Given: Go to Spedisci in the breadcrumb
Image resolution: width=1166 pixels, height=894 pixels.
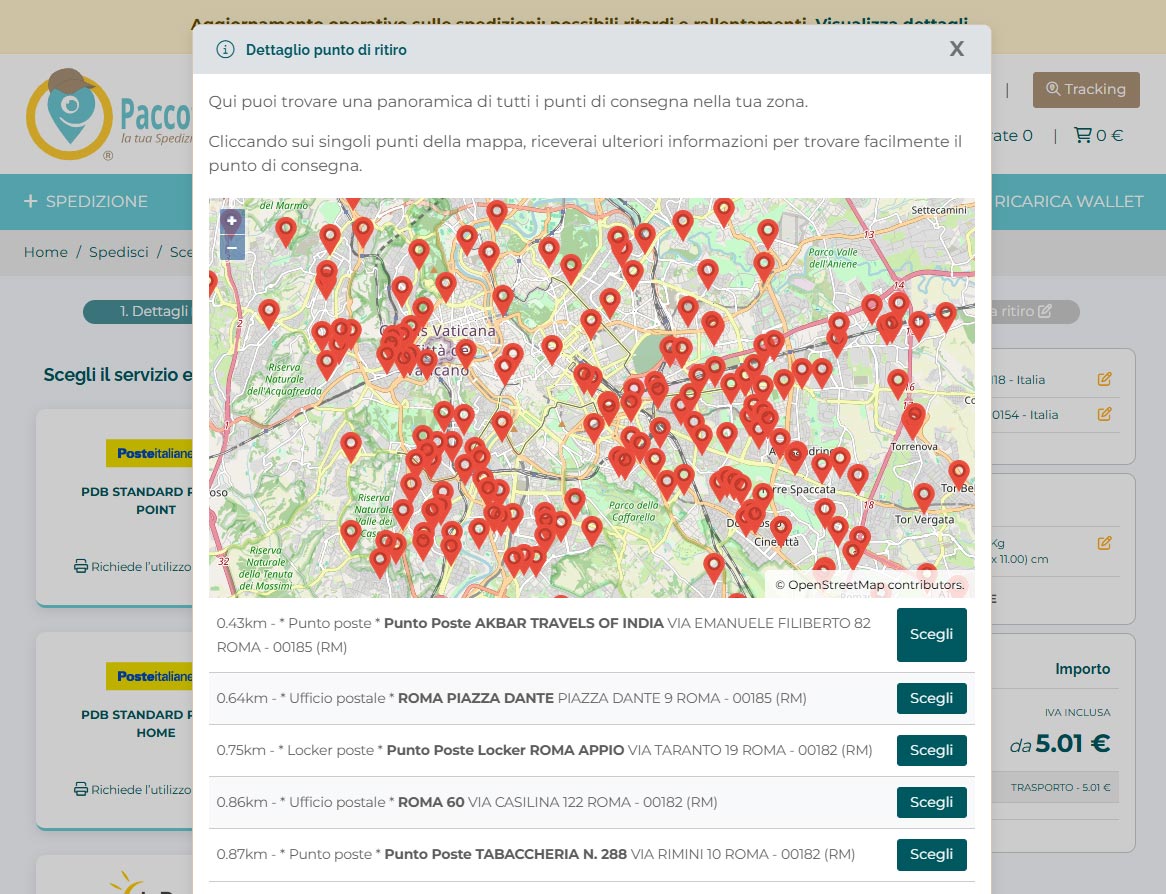Looking at the screenshot, I should coord(118,252).
